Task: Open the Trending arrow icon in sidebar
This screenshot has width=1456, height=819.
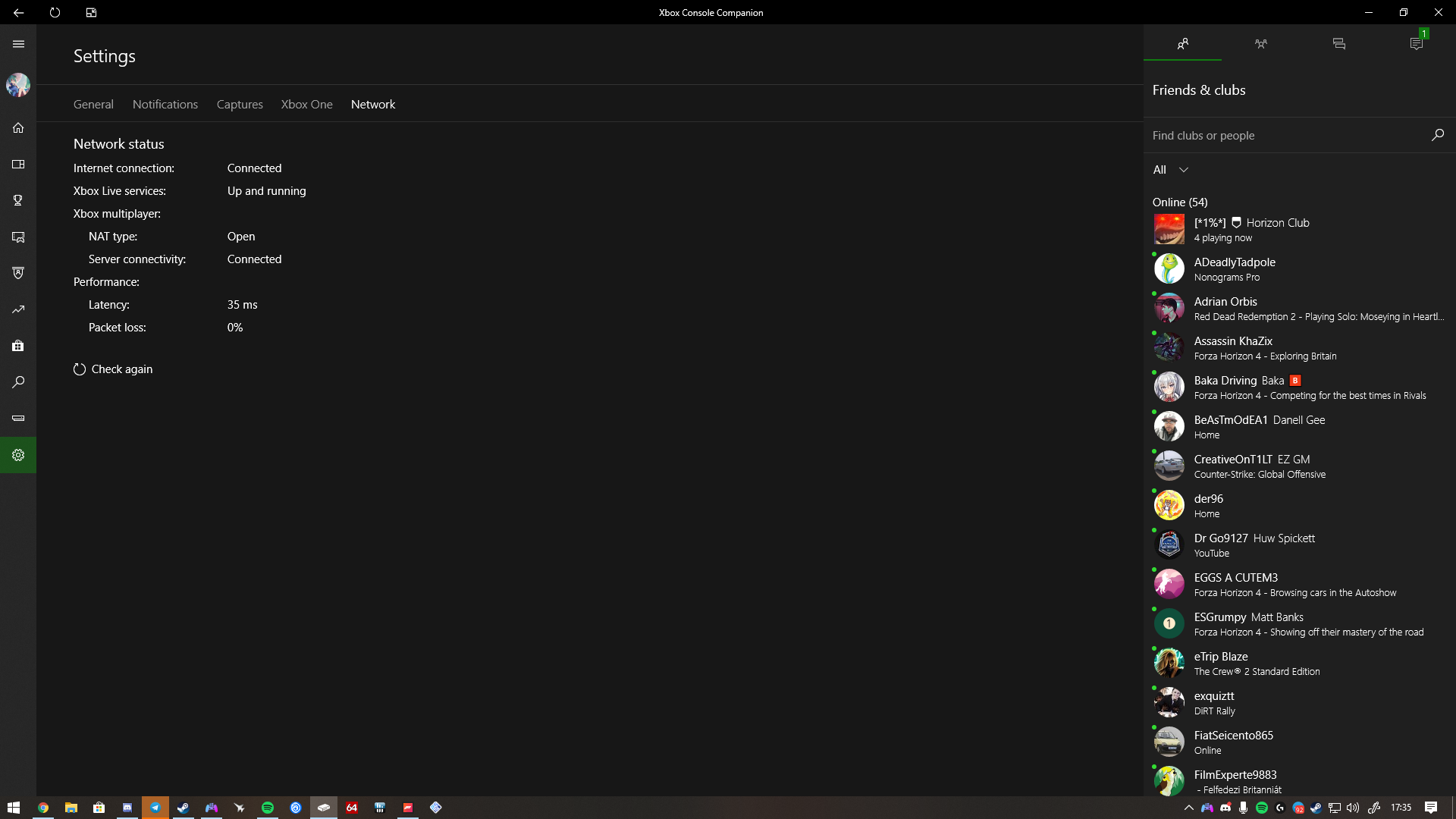Action: (x=18, y=309)
